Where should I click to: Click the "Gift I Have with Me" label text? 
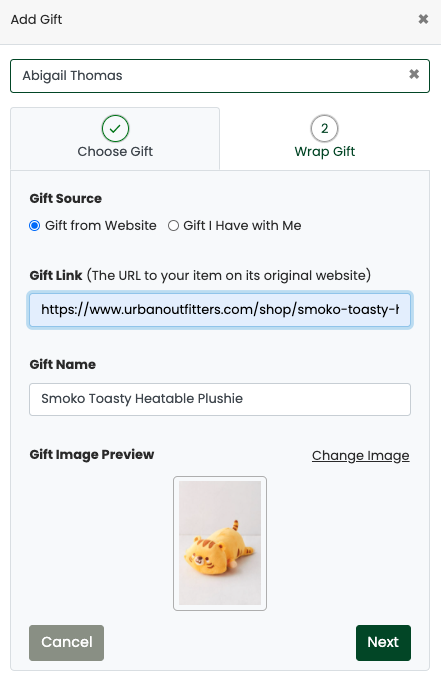point(242,225)
